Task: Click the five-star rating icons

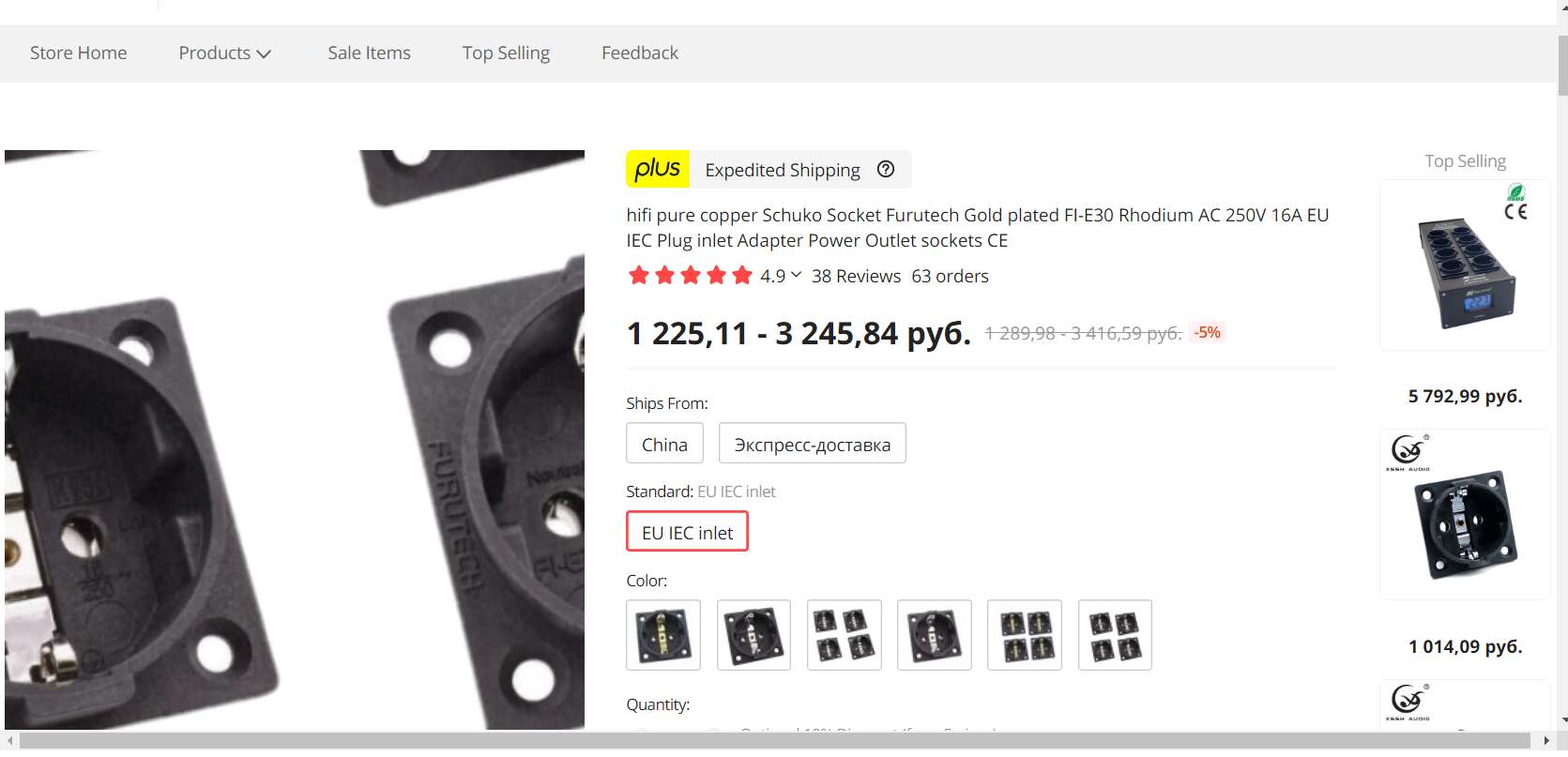Action: point(691,276)
